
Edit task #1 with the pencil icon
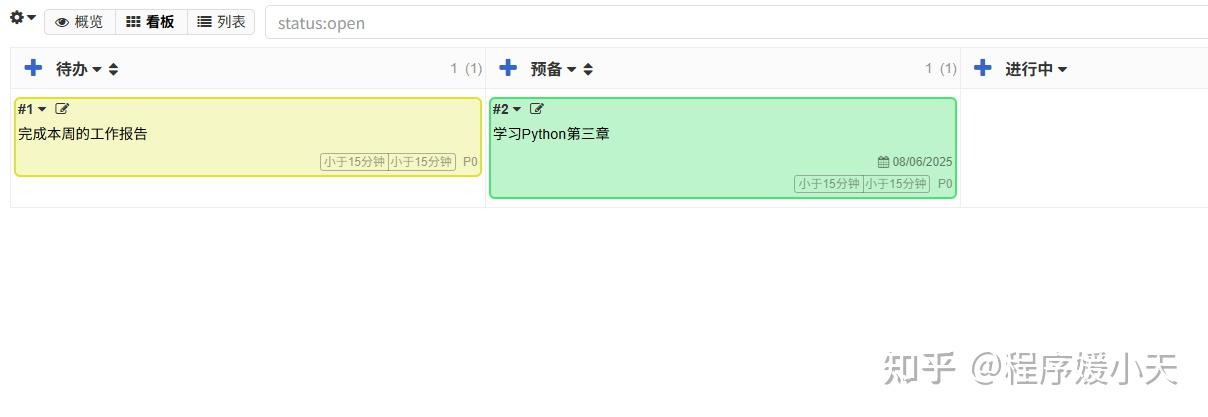click(63, 109)
